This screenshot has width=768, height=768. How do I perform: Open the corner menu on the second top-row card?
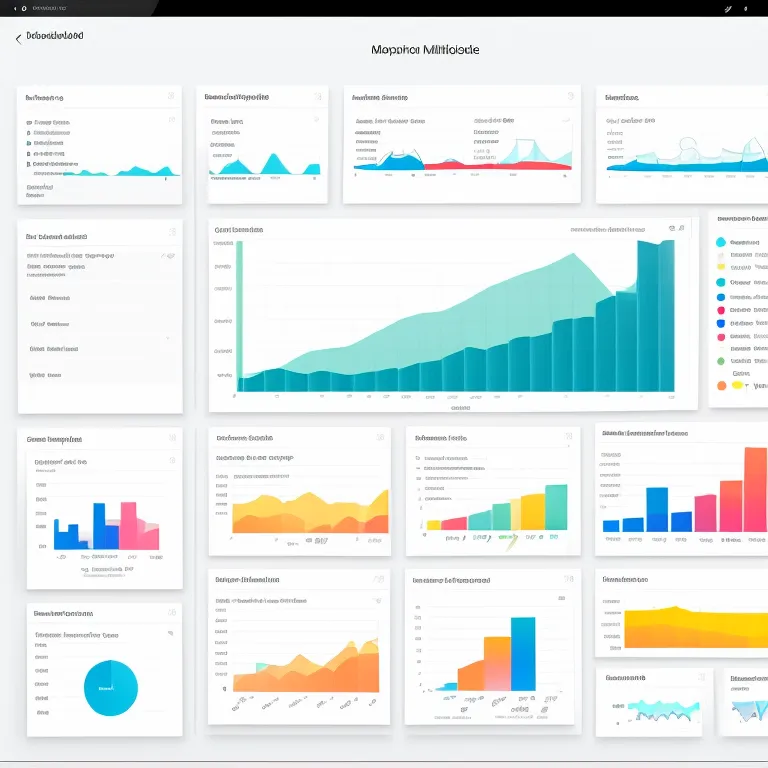pos(316,97)
